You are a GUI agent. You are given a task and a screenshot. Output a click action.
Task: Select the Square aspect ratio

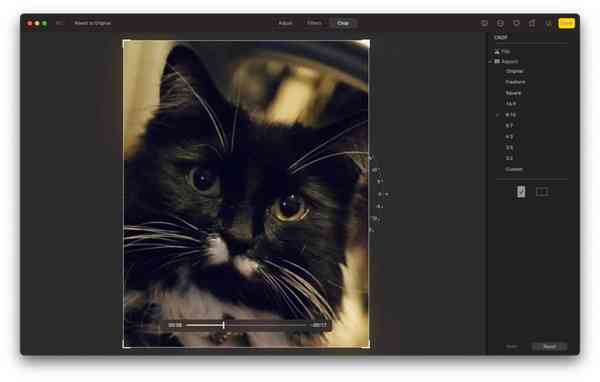point(513,93)
